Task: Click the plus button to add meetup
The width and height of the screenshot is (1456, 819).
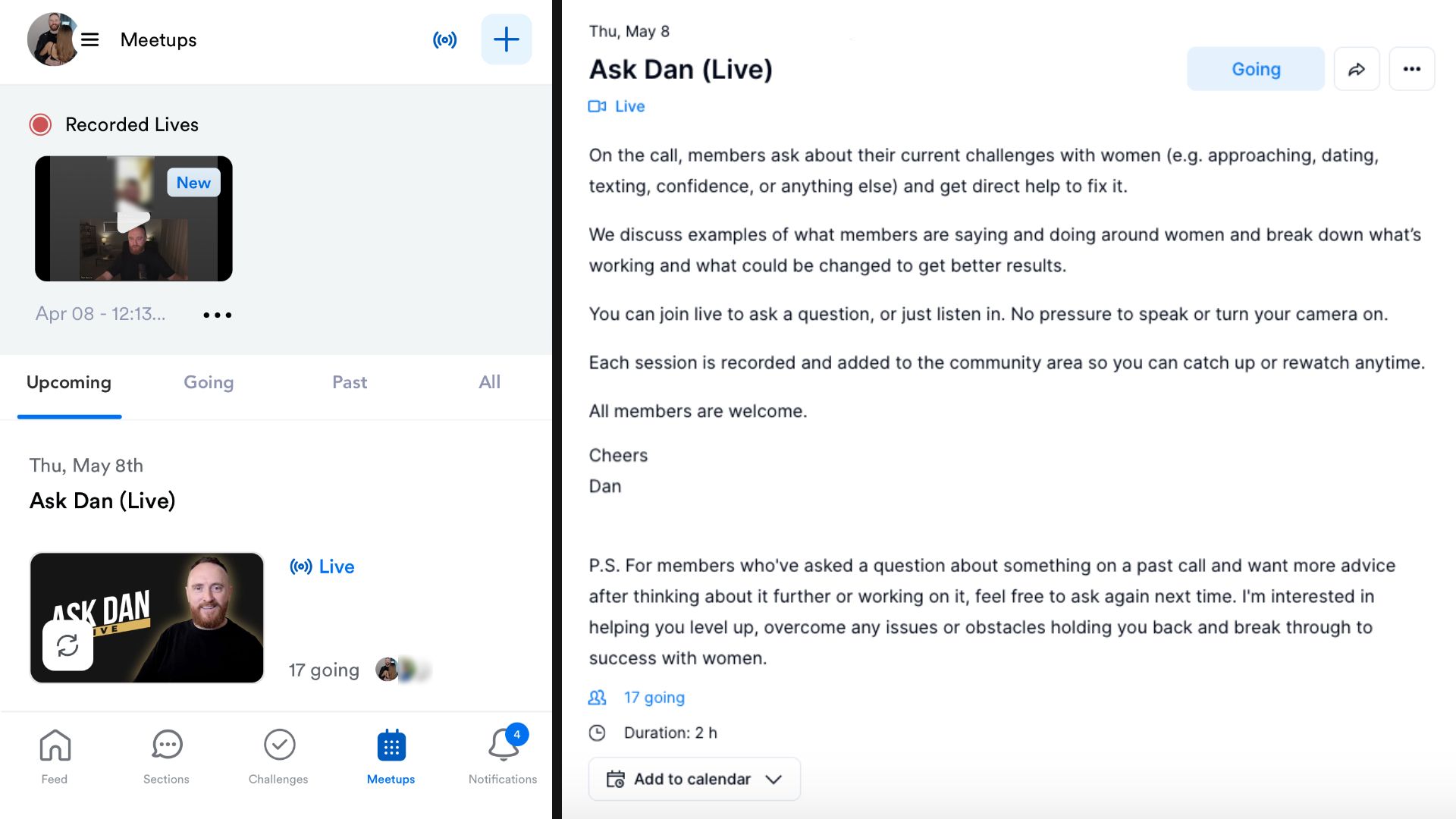Action: 506,39
